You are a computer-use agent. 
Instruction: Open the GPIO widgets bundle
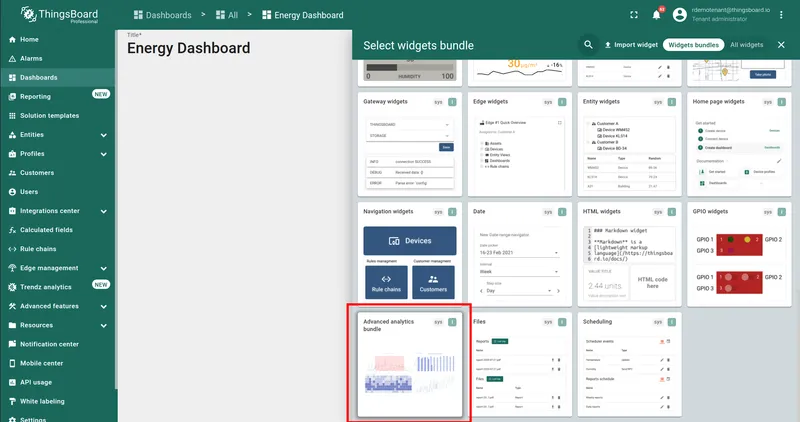739,255
